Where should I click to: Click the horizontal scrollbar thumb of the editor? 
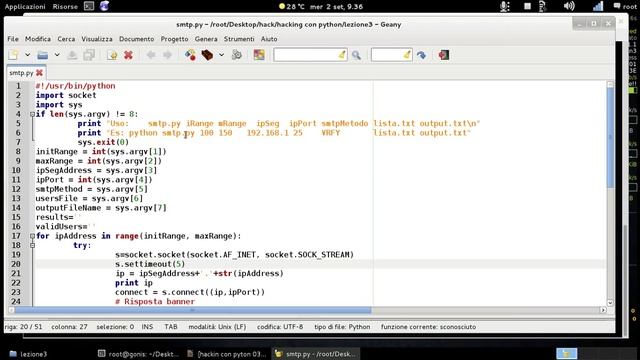(193, 310)
